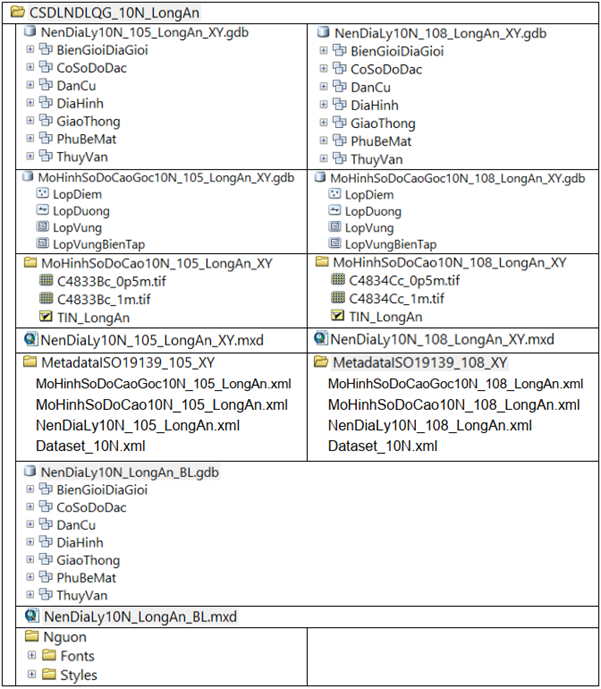Image resolution: width=601 pixels, height=689 pixels.
Task: Click the MetadataISO19139_108_XY folder icon
Action: [x=321, y=362]
